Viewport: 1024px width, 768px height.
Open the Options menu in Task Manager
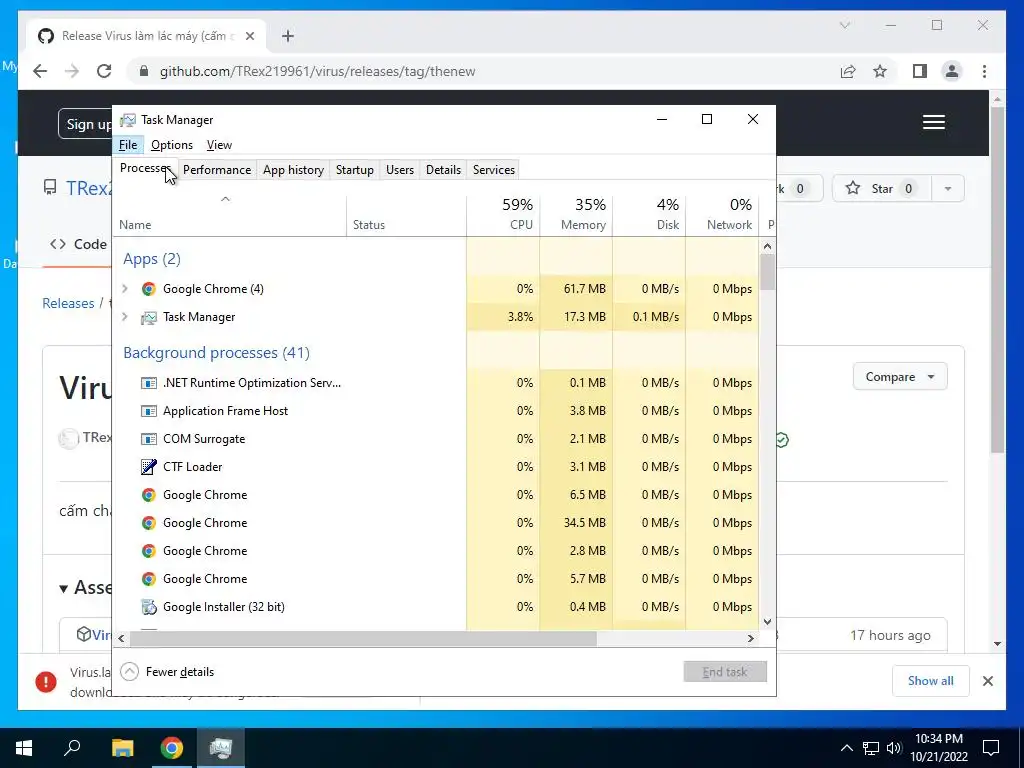(x=172, y=145)
